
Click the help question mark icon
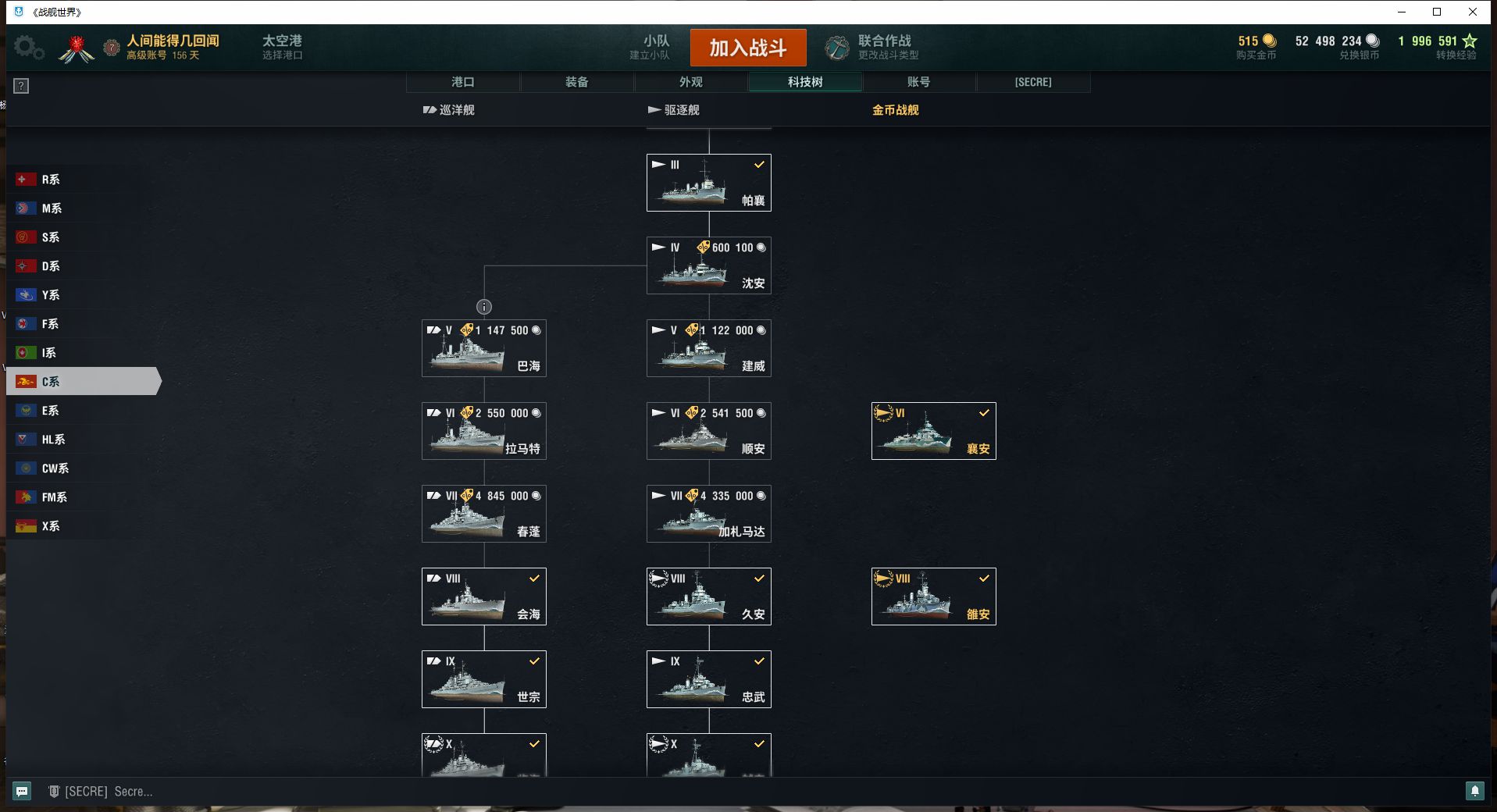click(22, 86)
